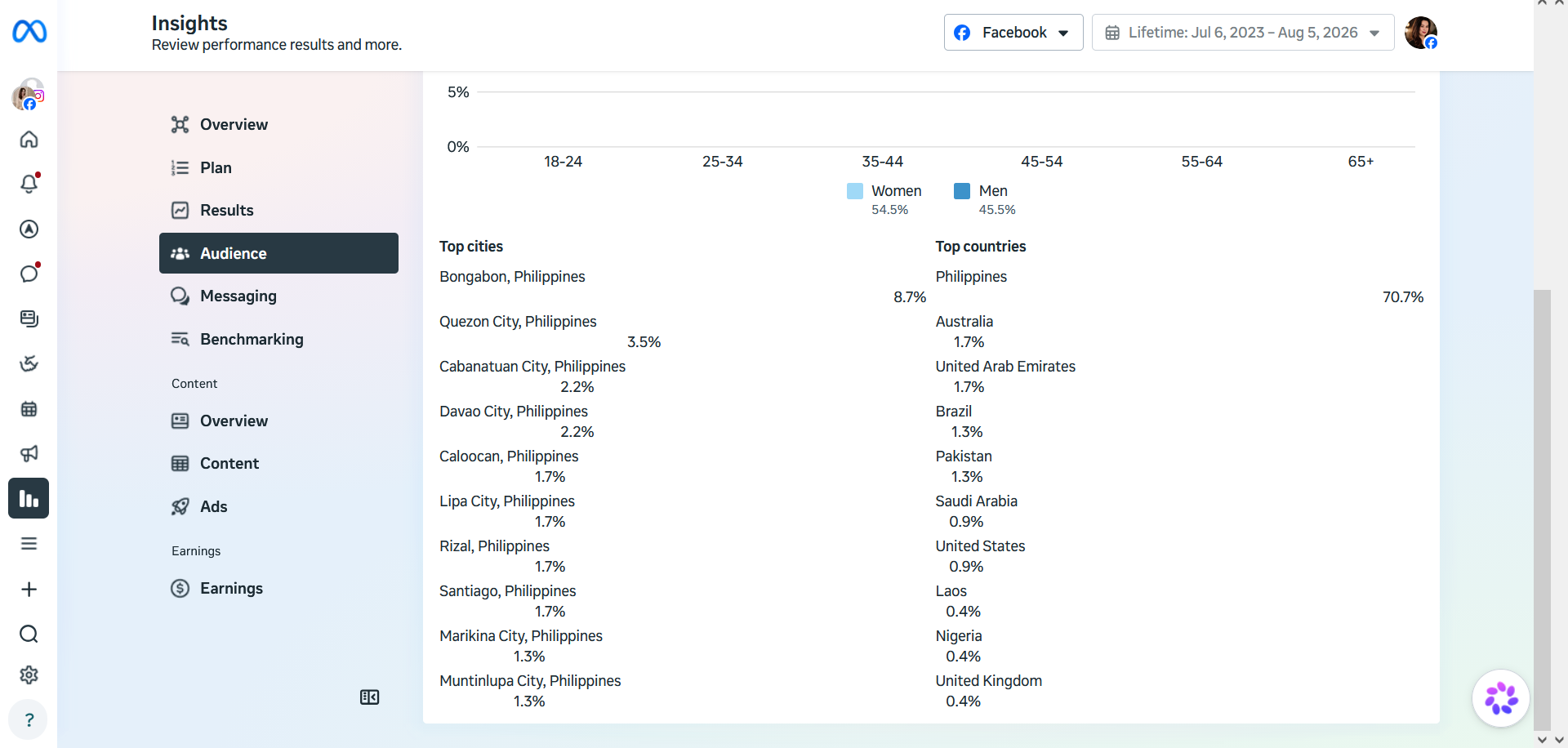Open the Ads Manager compass icon
The height and width of the screenshot is (748, 1568).
coord(29,229)
